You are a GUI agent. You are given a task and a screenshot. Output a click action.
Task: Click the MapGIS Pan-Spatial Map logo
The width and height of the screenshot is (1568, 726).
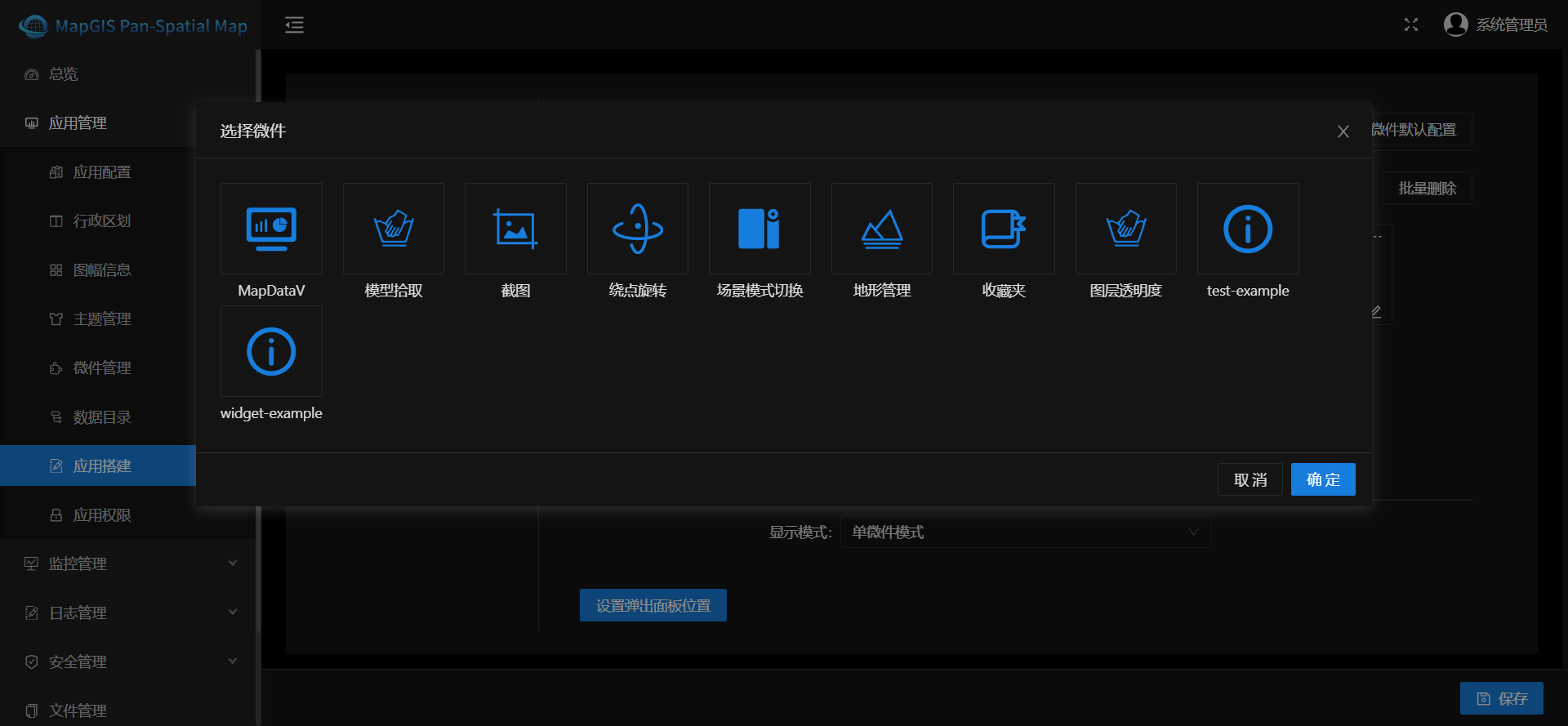[x=133, y=26]
